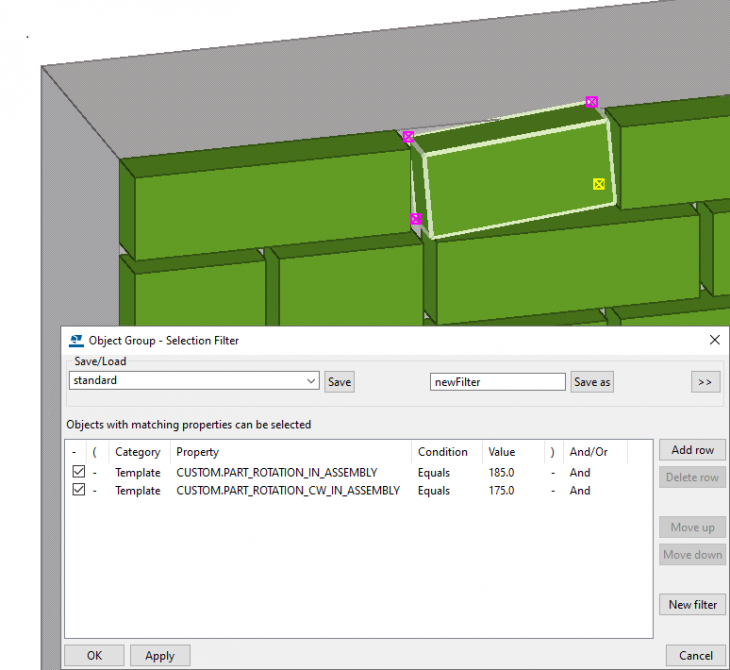Image resolution: width=730 pixels, height=670 pixels.
Task: Click the Property column header
Action: [x=197, y=452]
